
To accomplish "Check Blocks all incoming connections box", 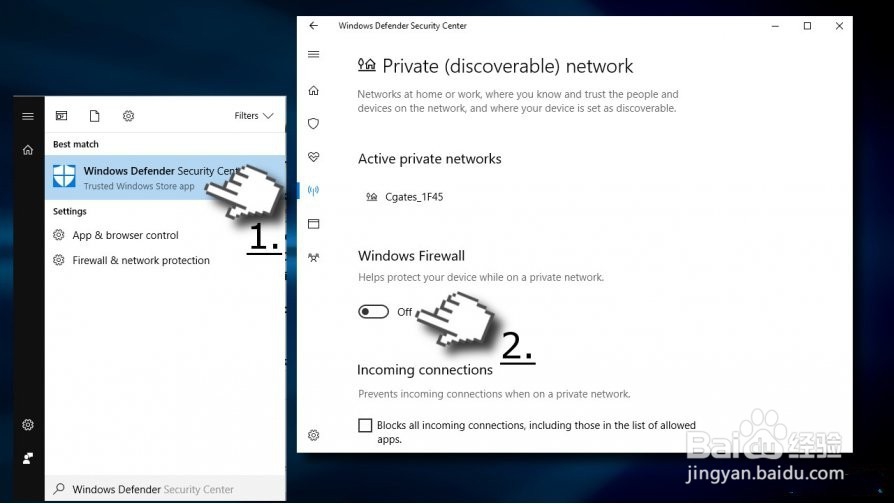I will (x=365, y=425).
